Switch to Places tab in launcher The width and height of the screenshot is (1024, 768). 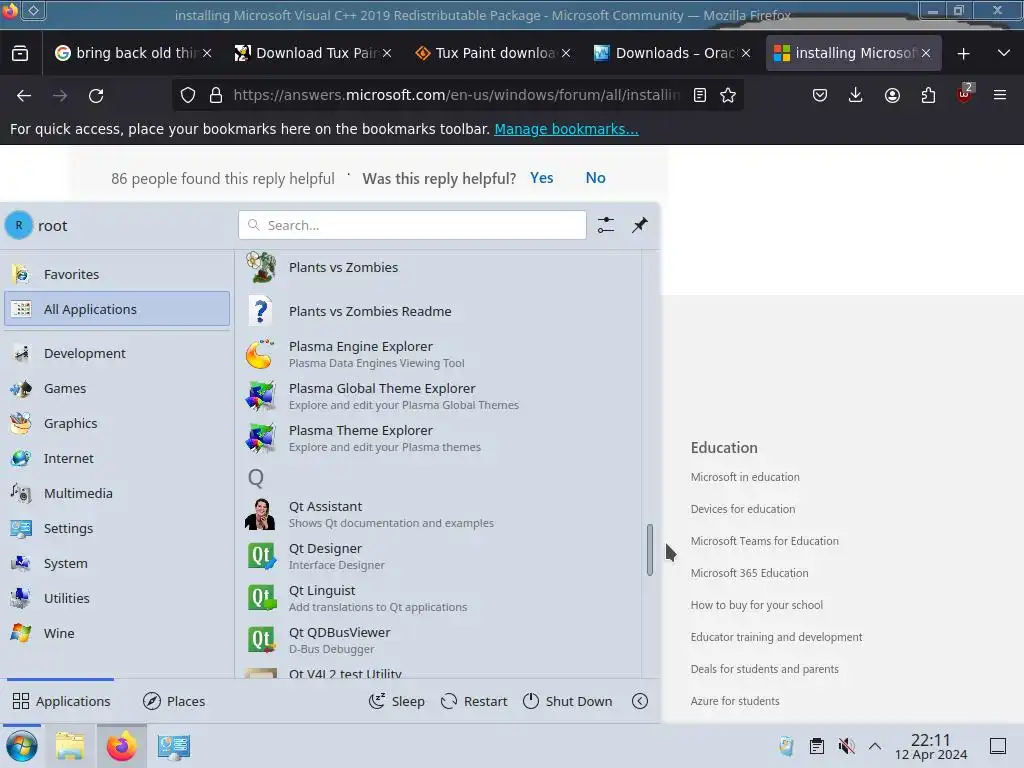click(x=174, y=701)
